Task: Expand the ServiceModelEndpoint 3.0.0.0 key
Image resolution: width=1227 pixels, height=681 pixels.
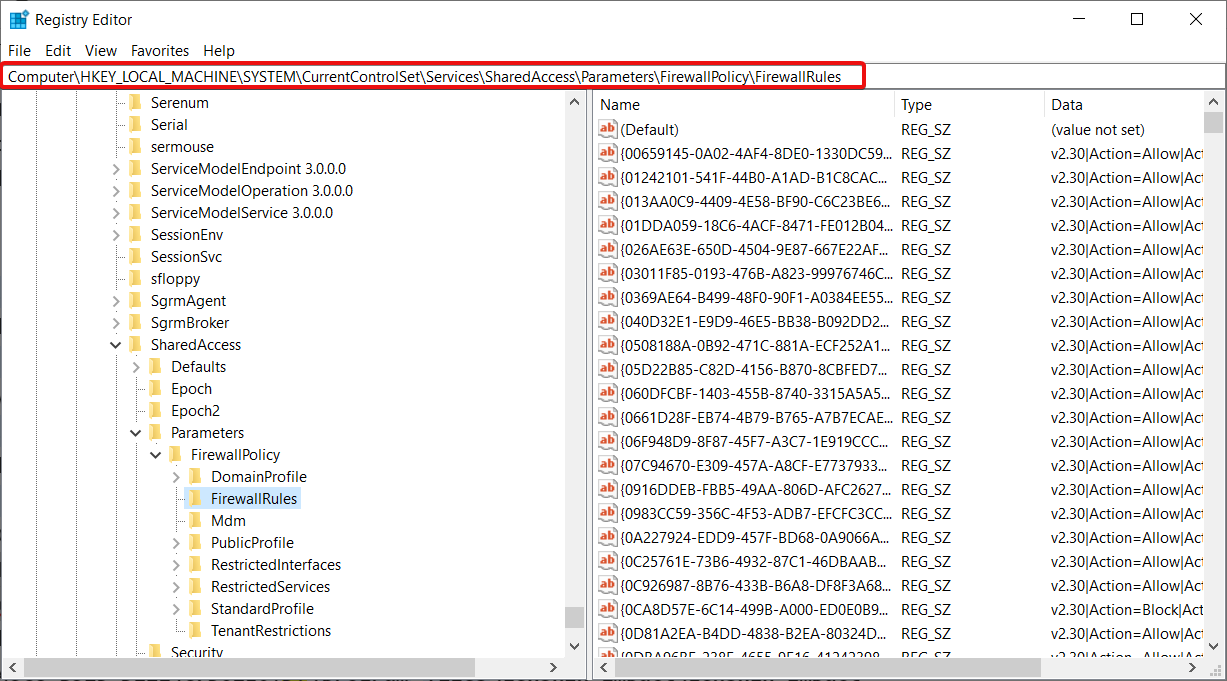Action: point(116,169)
